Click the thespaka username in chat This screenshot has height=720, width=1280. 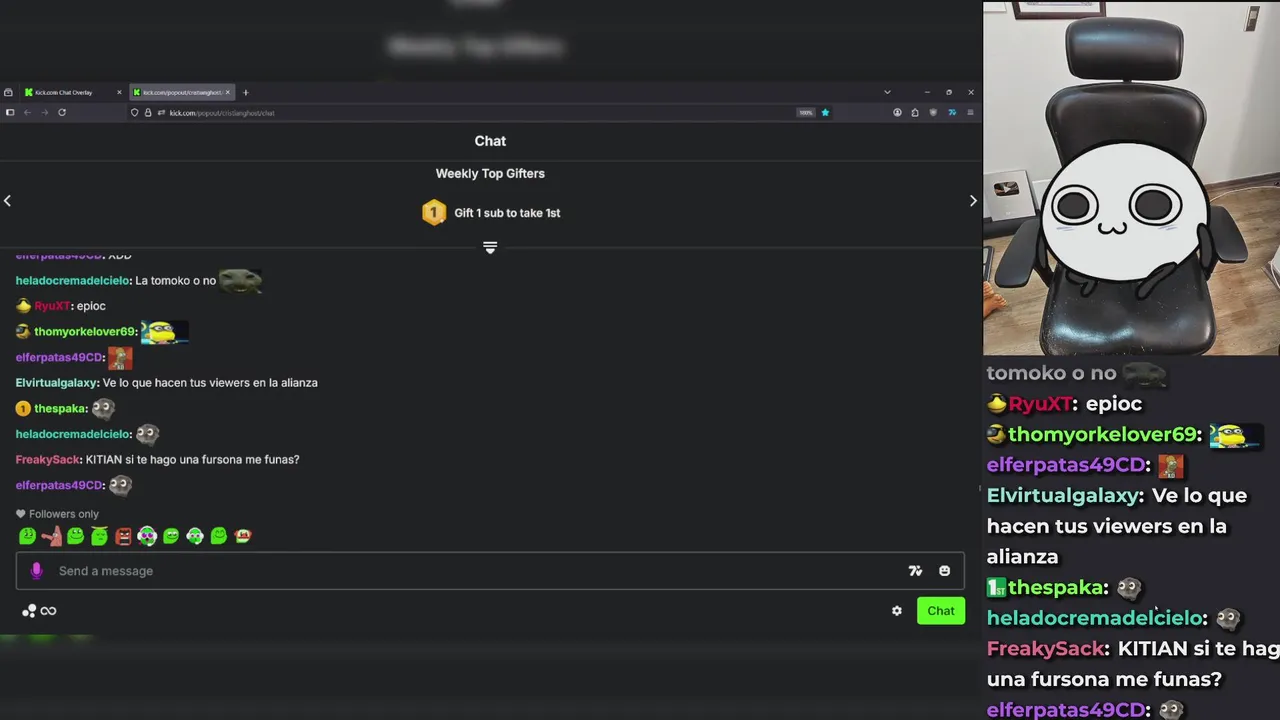point(60,409)
